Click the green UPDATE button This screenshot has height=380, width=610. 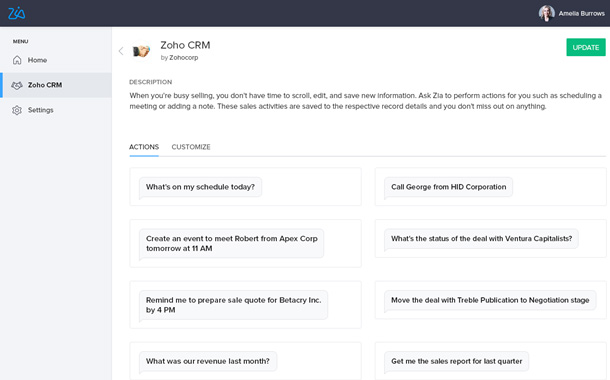tap(585, 47)
